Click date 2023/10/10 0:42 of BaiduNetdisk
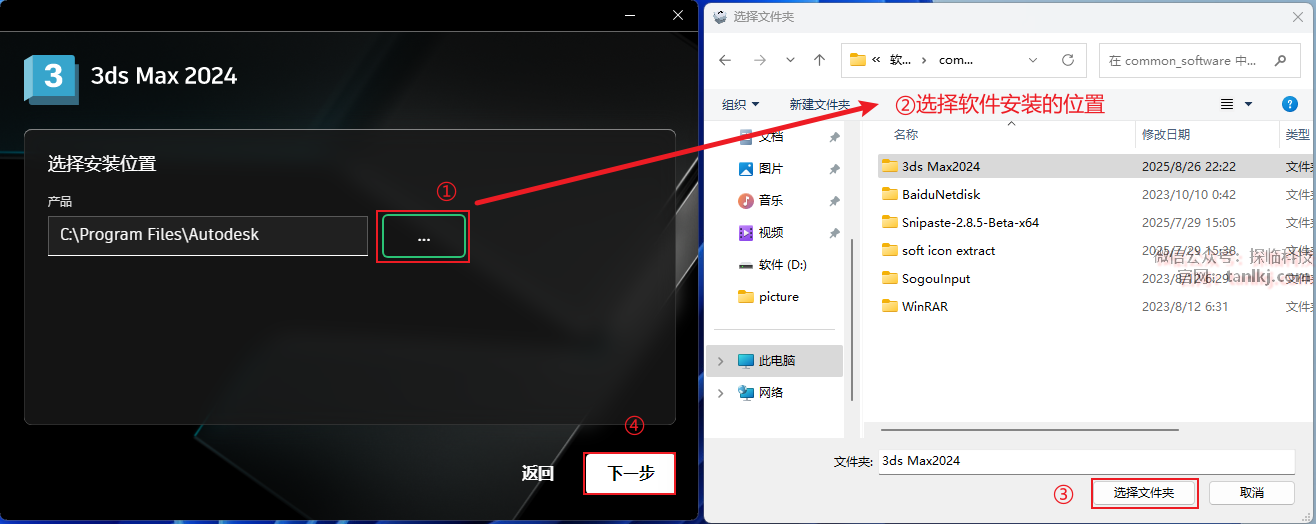Screen dimensions: 1316x524 point(1188,194)
